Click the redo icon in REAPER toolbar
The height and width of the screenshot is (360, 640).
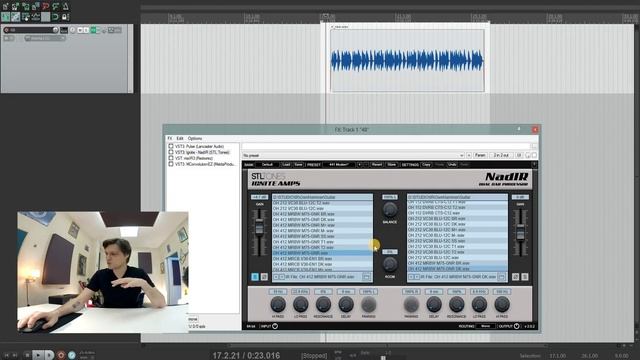point(56,6)
